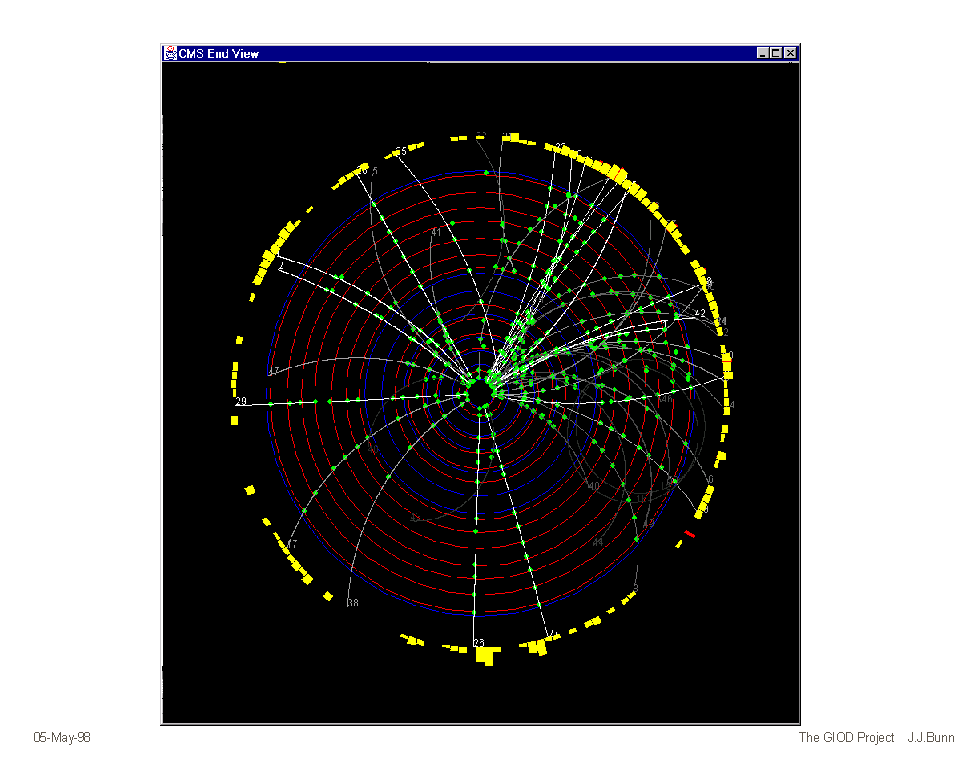Select track label 29 on left side
Image resolution: width=960 pixels, height=768 pixels.
click(x=241, y=401)
